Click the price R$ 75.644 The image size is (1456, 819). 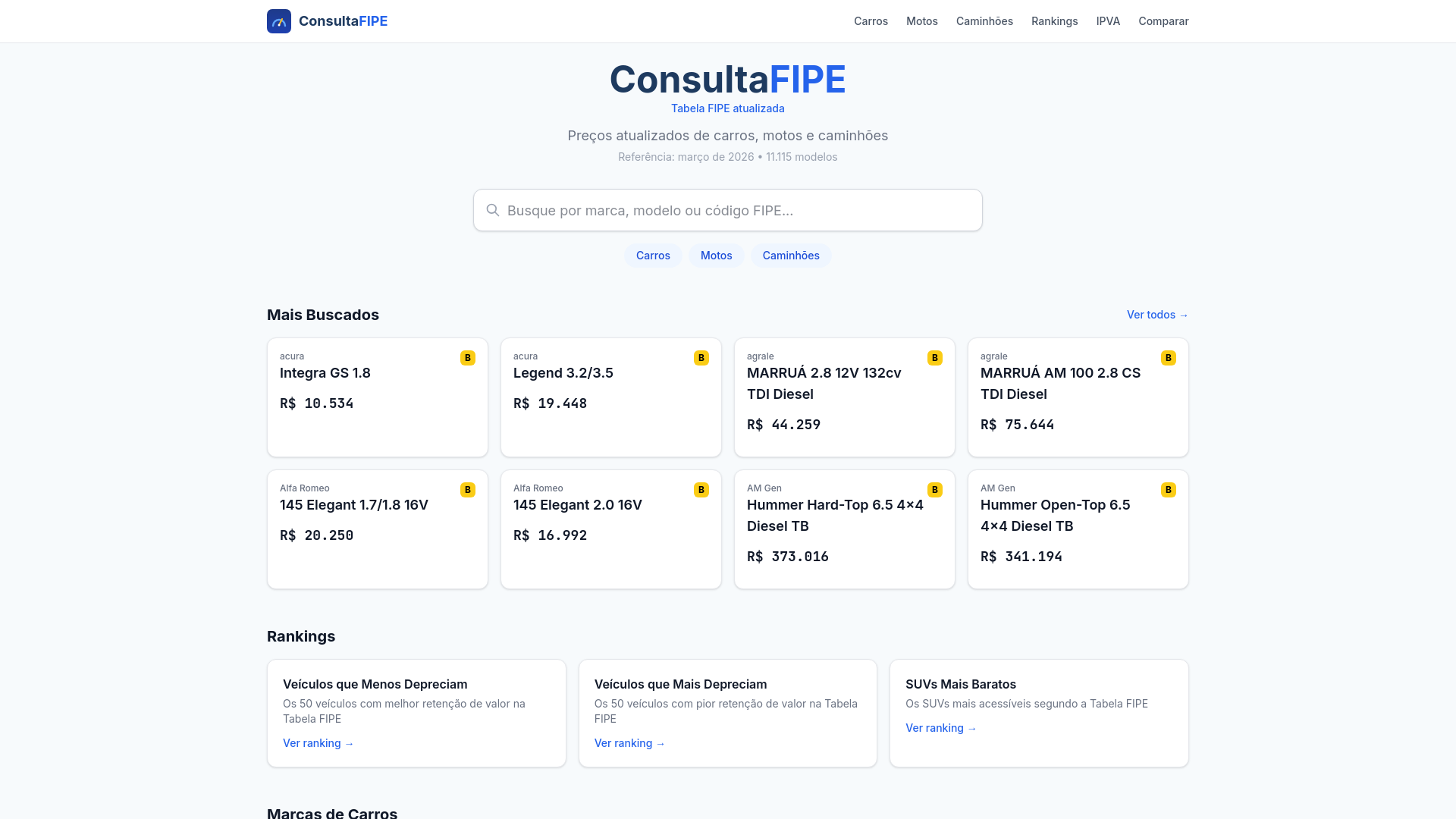(x=1017, y=425)
